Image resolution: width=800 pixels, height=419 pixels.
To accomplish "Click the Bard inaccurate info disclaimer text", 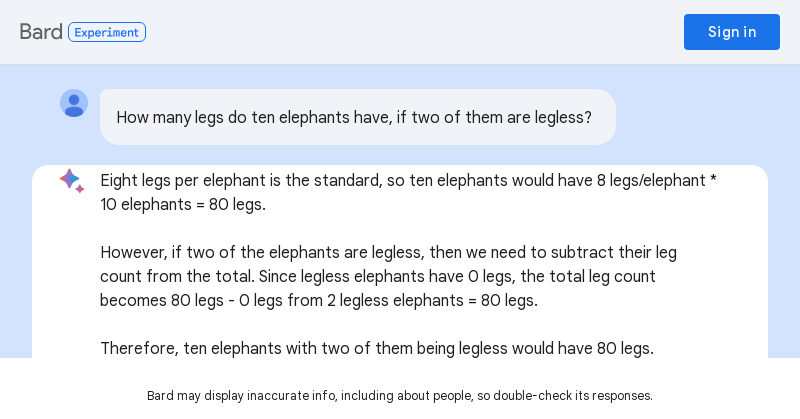I will 400,396.
